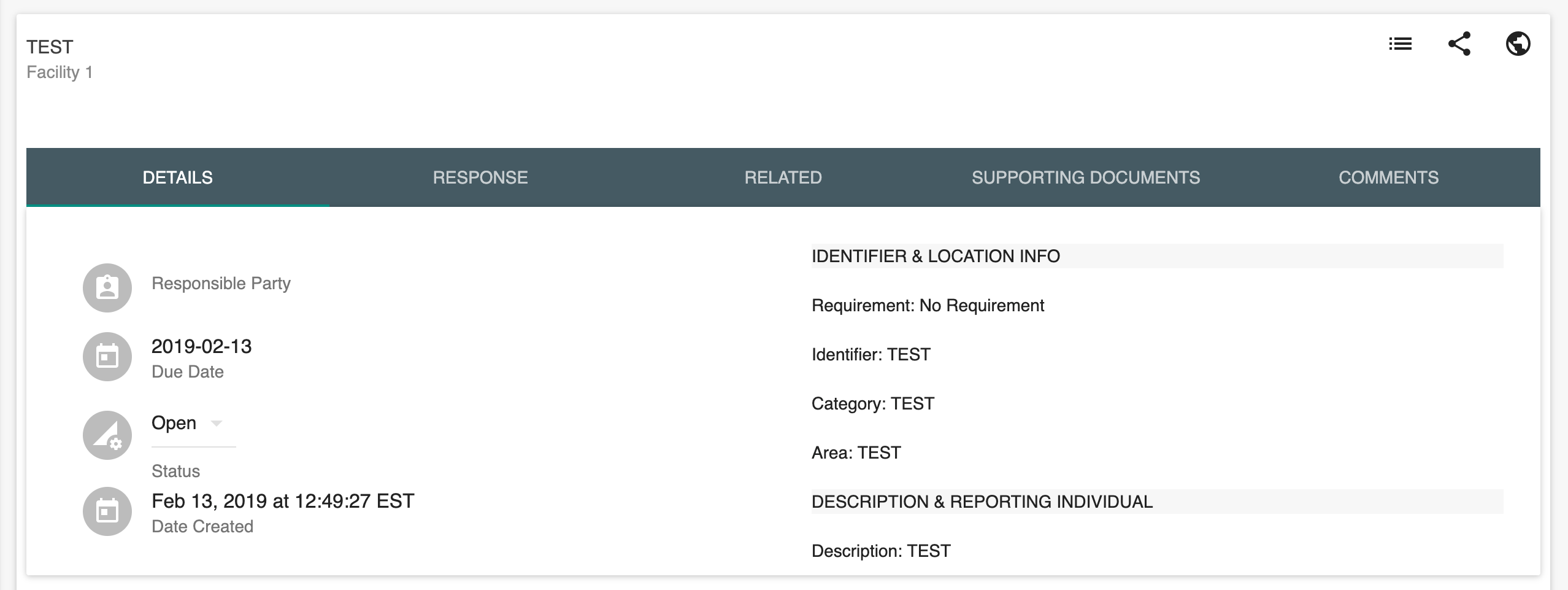Select the Open status value
Viewport: 1568px width, 590px height.
click(x=174, y=423)
